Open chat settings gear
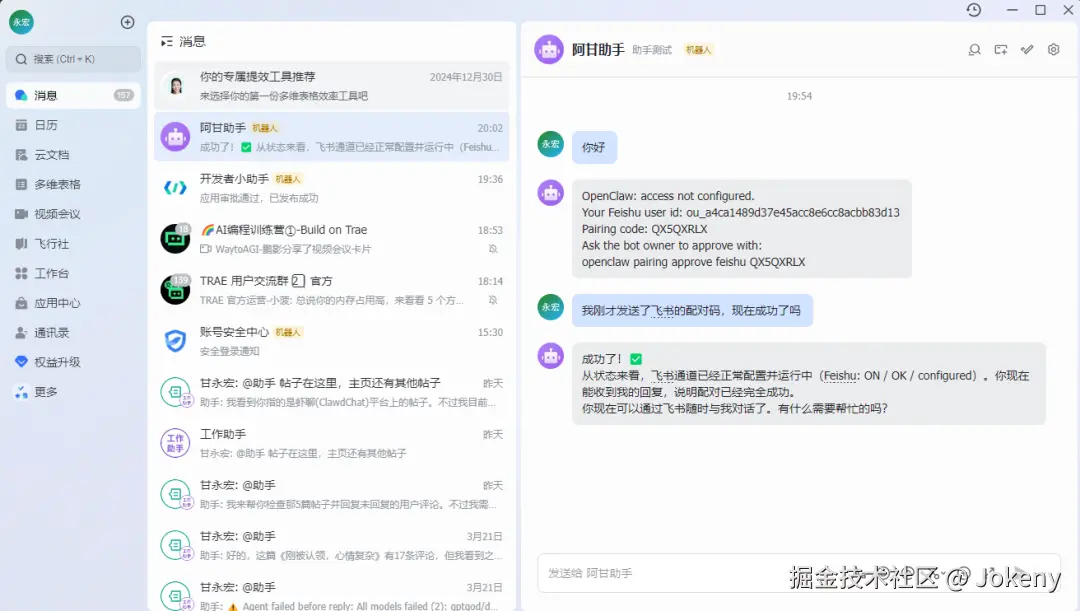This screenshot has width=1080, height=611. pos(1053,50)
